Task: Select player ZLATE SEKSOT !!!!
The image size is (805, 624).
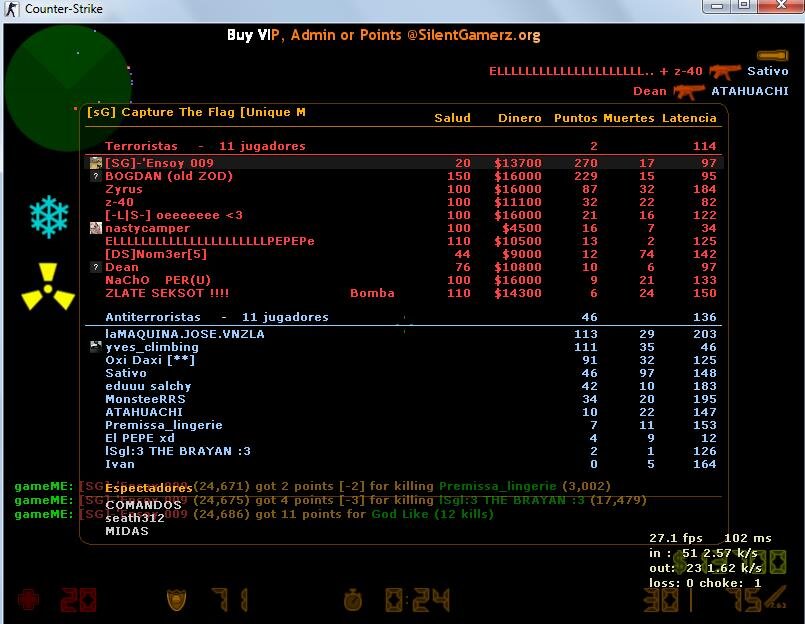Action: pyautogui.click(x=167, y=293)
